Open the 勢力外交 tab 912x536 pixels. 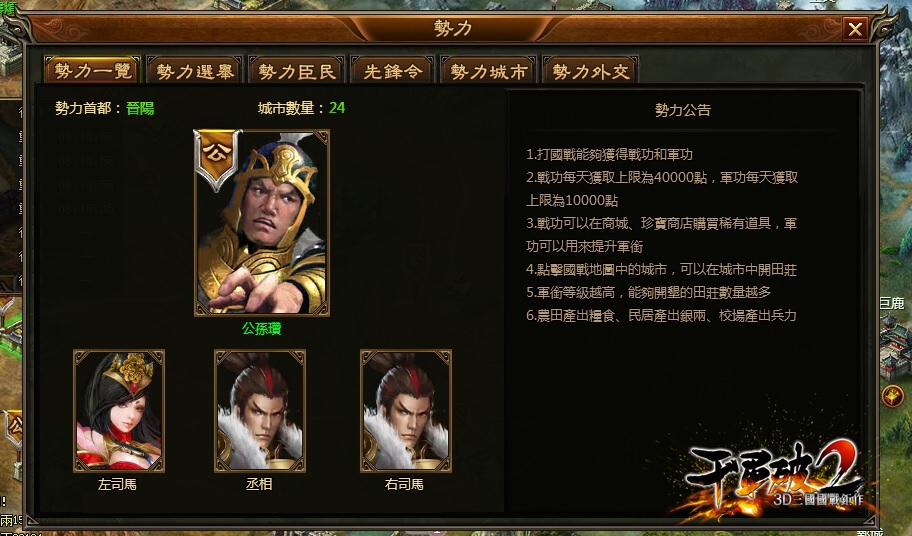590,71
